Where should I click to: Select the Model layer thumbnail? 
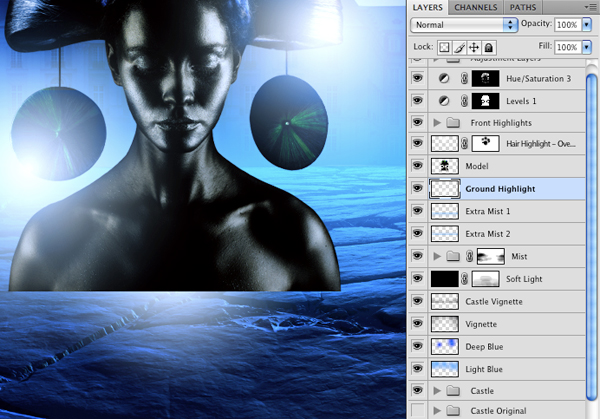click(x=445, y=166)
